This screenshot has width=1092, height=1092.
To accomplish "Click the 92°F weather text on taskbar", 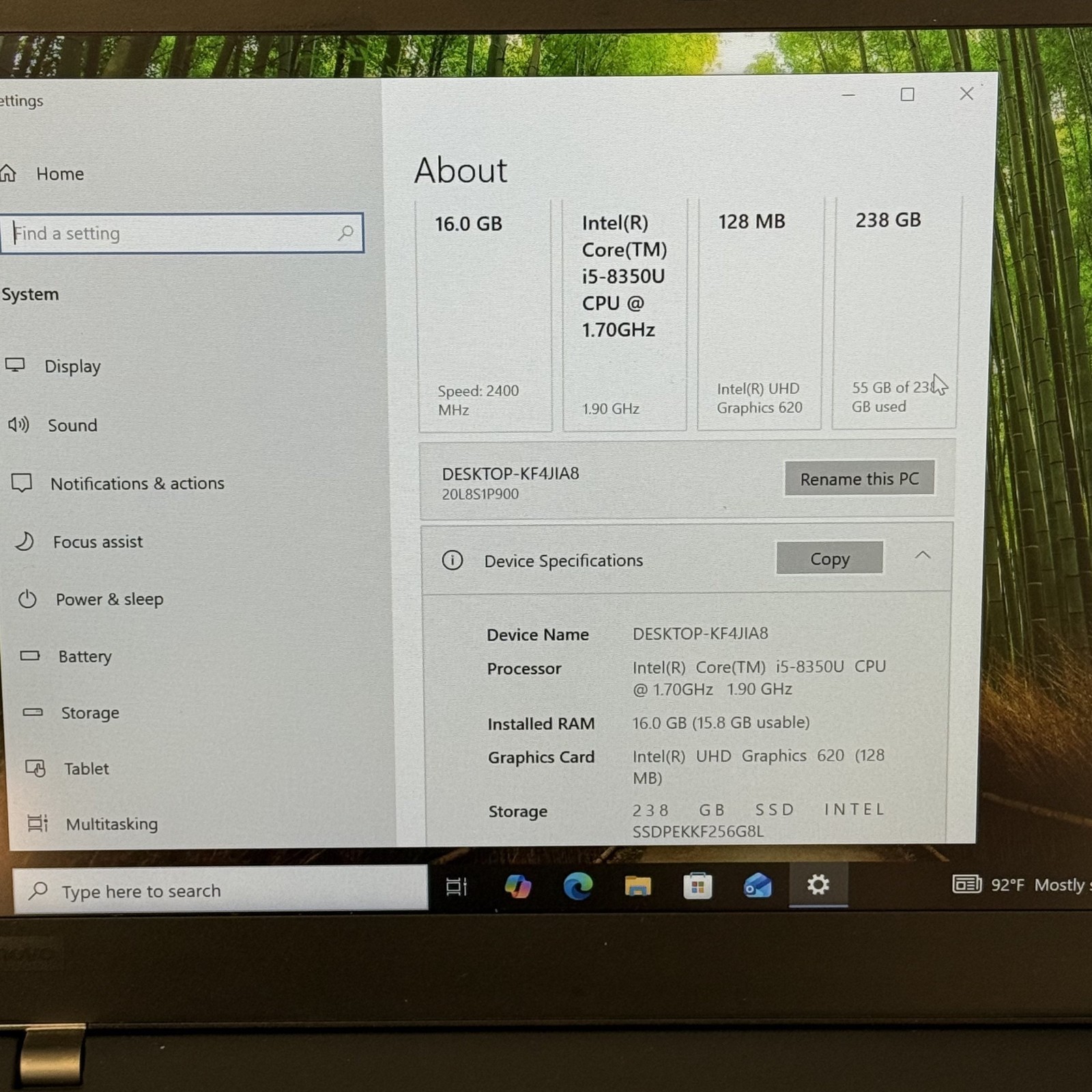I will point(1008,885).
